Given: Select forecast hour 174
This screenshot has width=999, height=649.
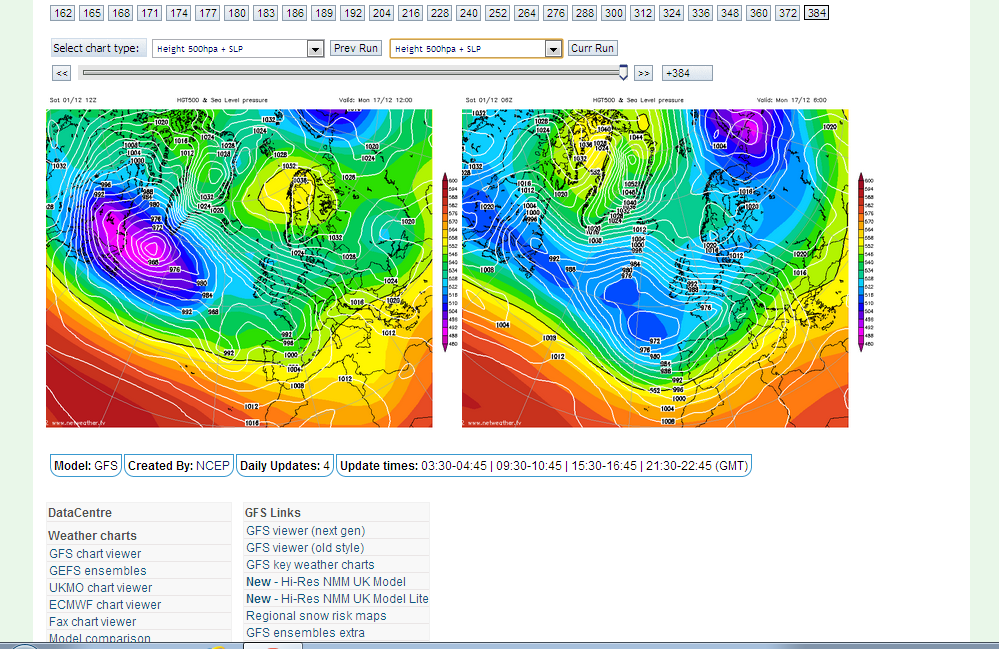Looking at the screenshot, I should click(179, 13).
